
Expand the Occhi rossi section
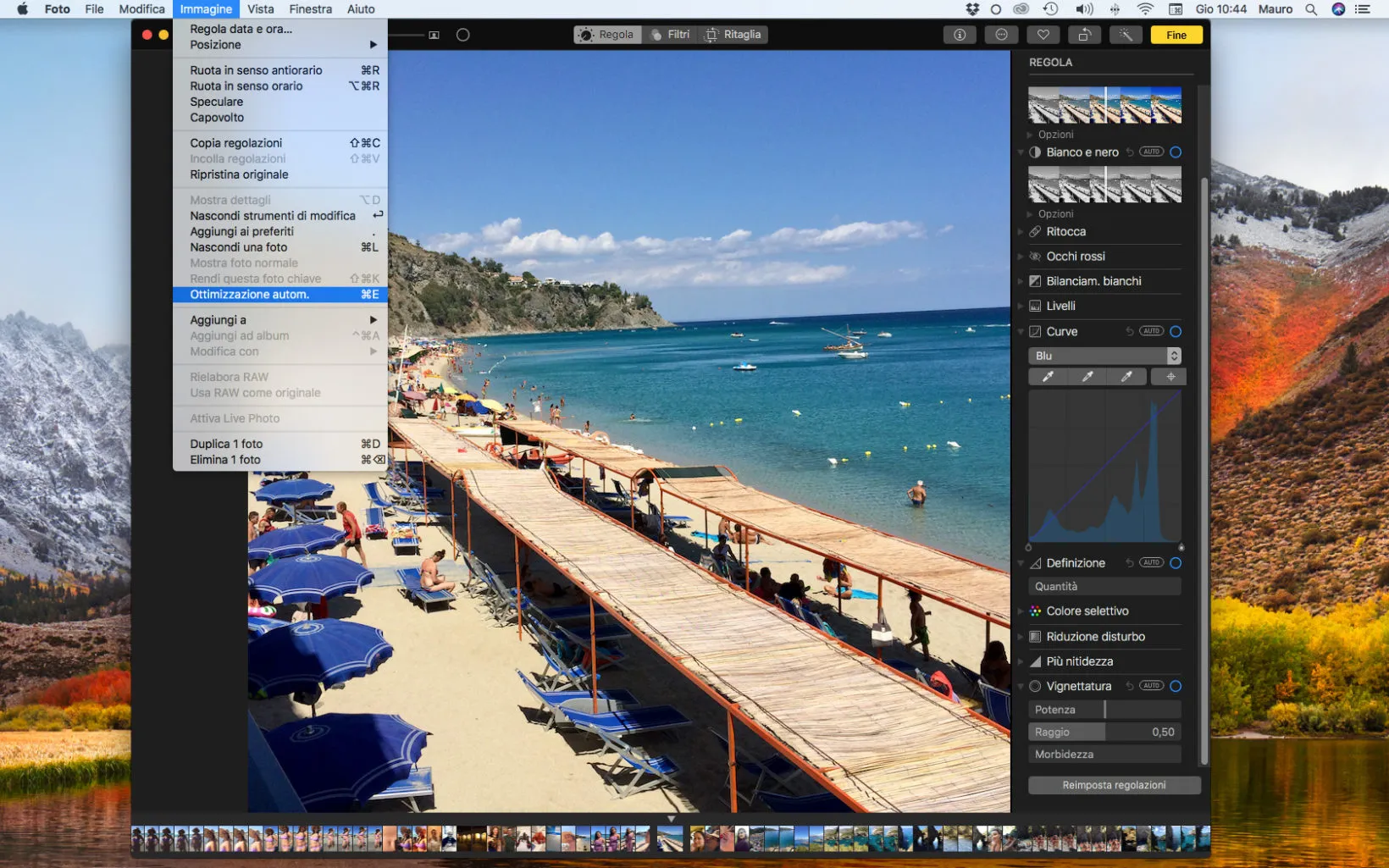pyautogui.click(x=1021, y=257)
